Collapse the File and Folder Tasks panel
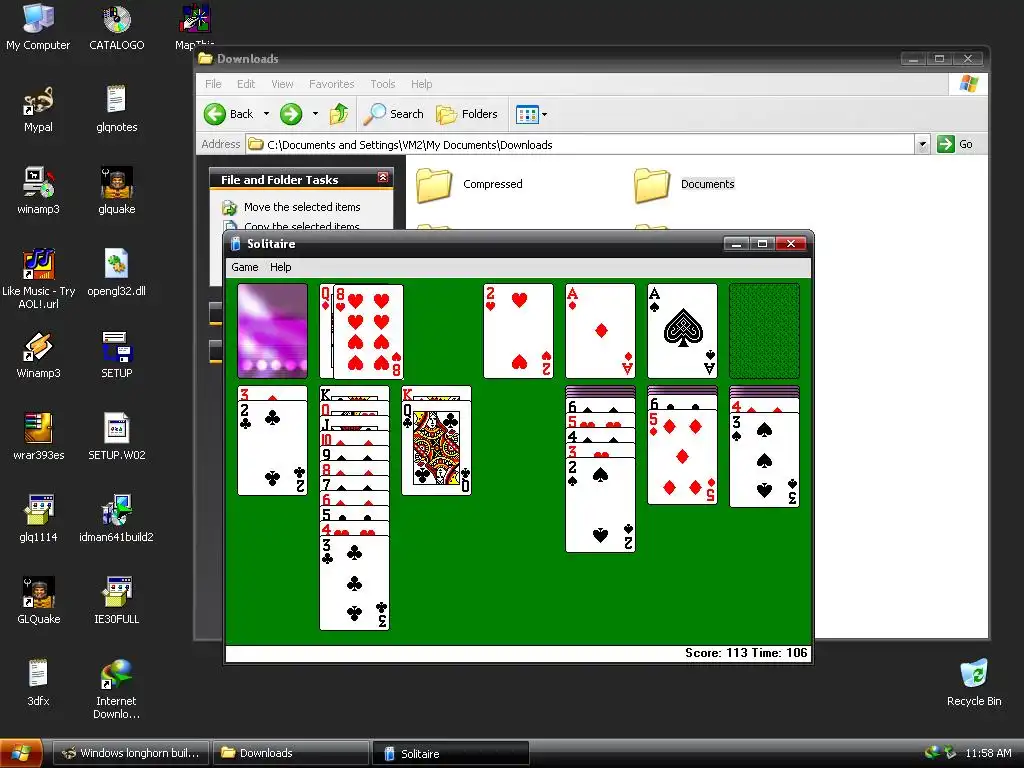The width and height of the screenshot is (1024, 768). point(383,178)
